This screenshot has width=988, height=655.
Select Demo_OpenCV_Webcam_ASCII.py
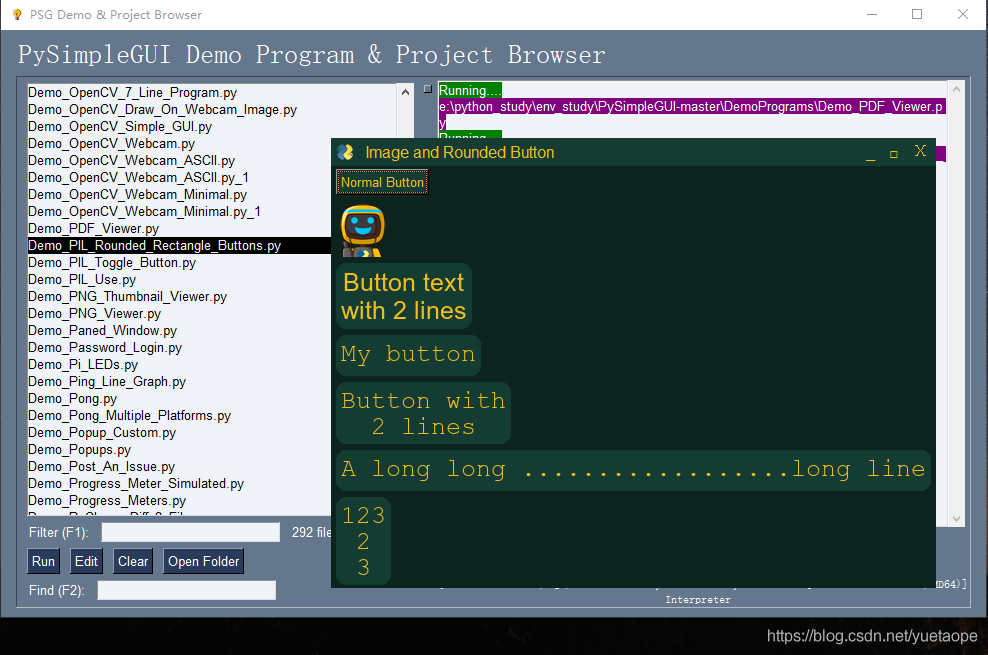pos(131,161)
